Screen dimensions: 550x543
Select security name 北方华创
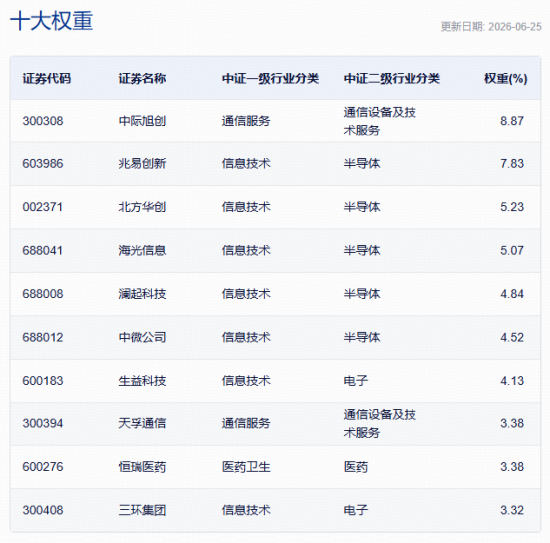point(142,207)
